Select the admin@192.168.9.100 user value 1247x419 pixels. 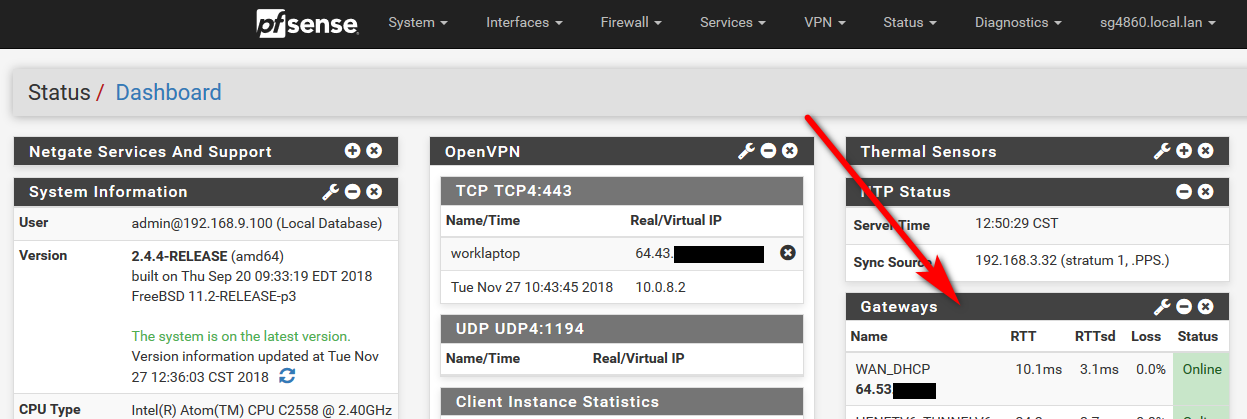[x=257, y=223]
